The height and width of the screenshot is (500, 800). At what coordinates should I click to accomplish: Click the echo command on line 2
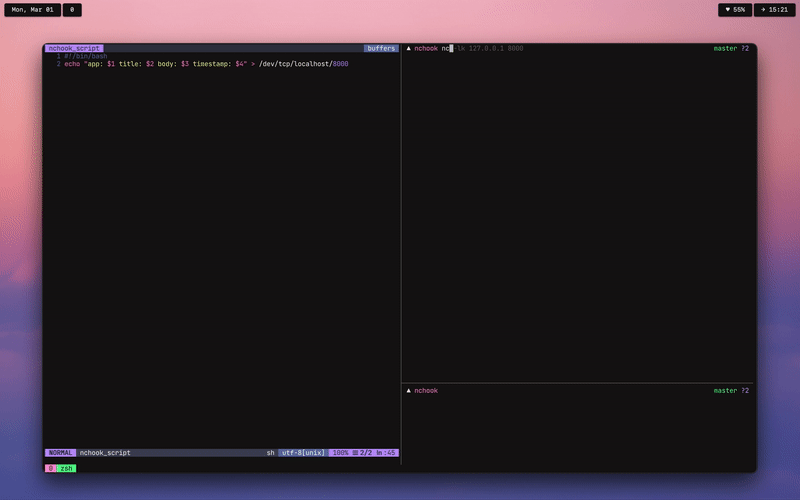[x=72, y=64]
